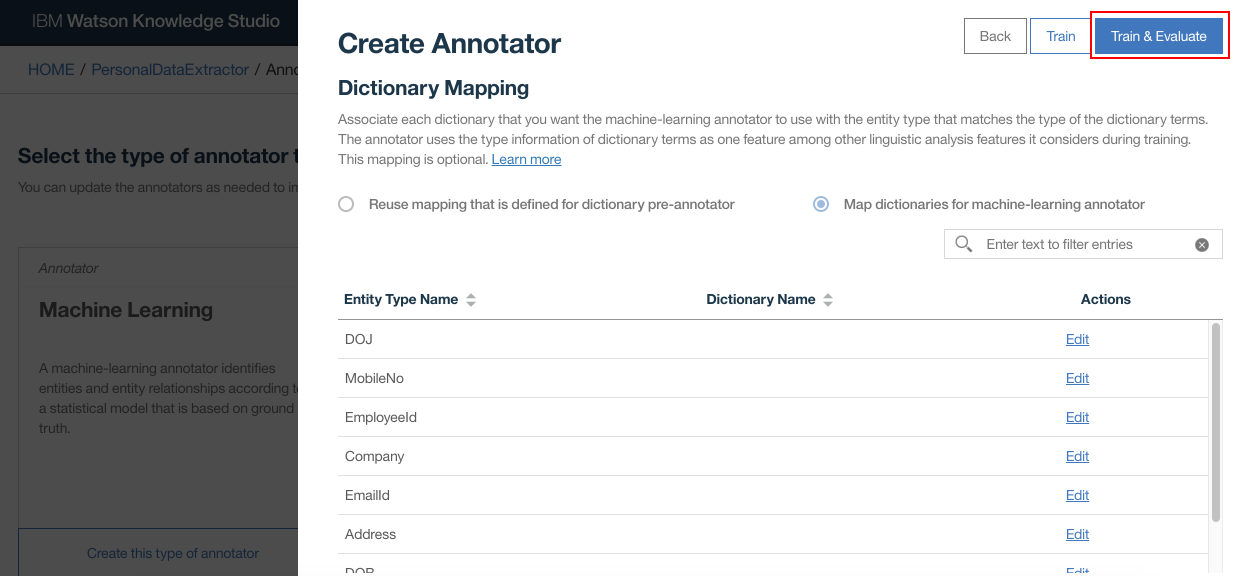Click the Train button
1252x576 pixels.
[x=1061, y=36]
